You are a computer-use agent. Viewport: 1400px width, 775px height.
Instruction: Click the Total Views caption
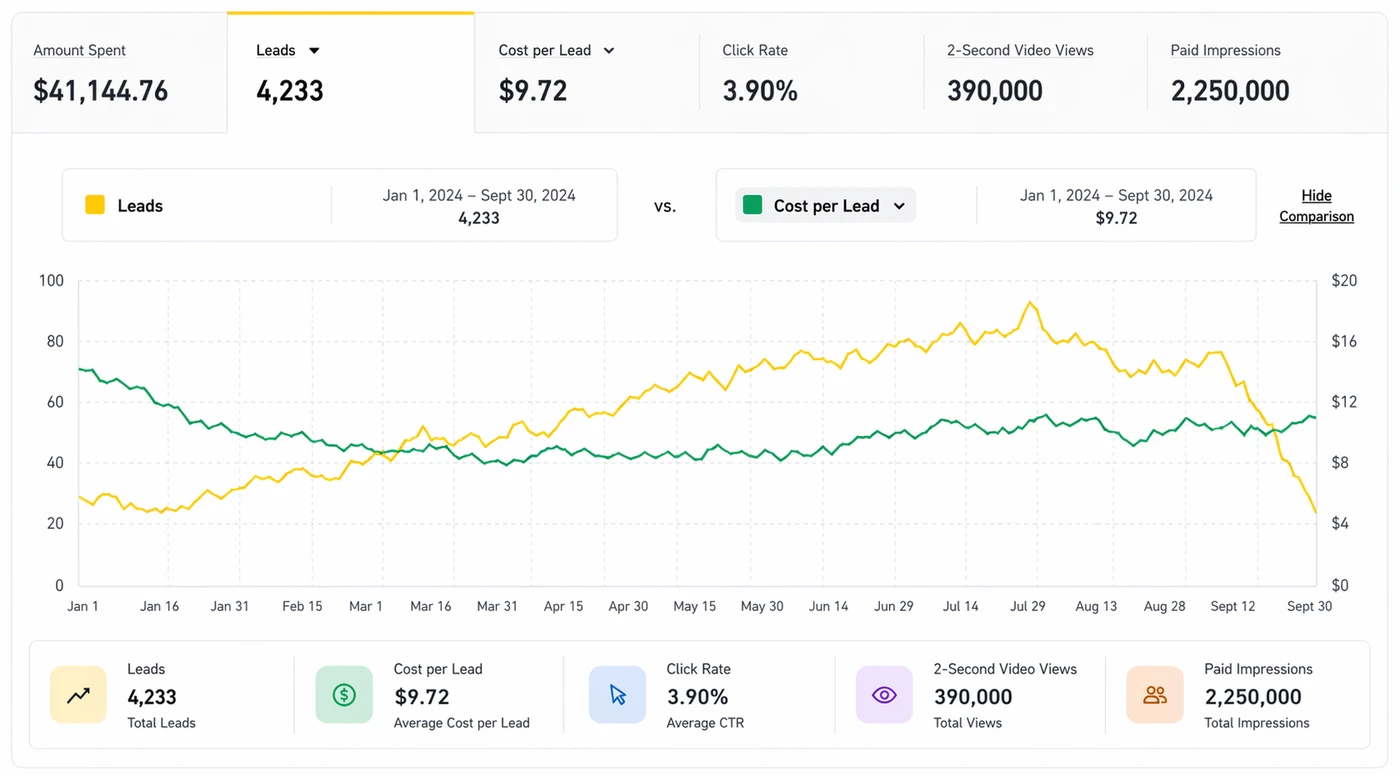[968, 723]
